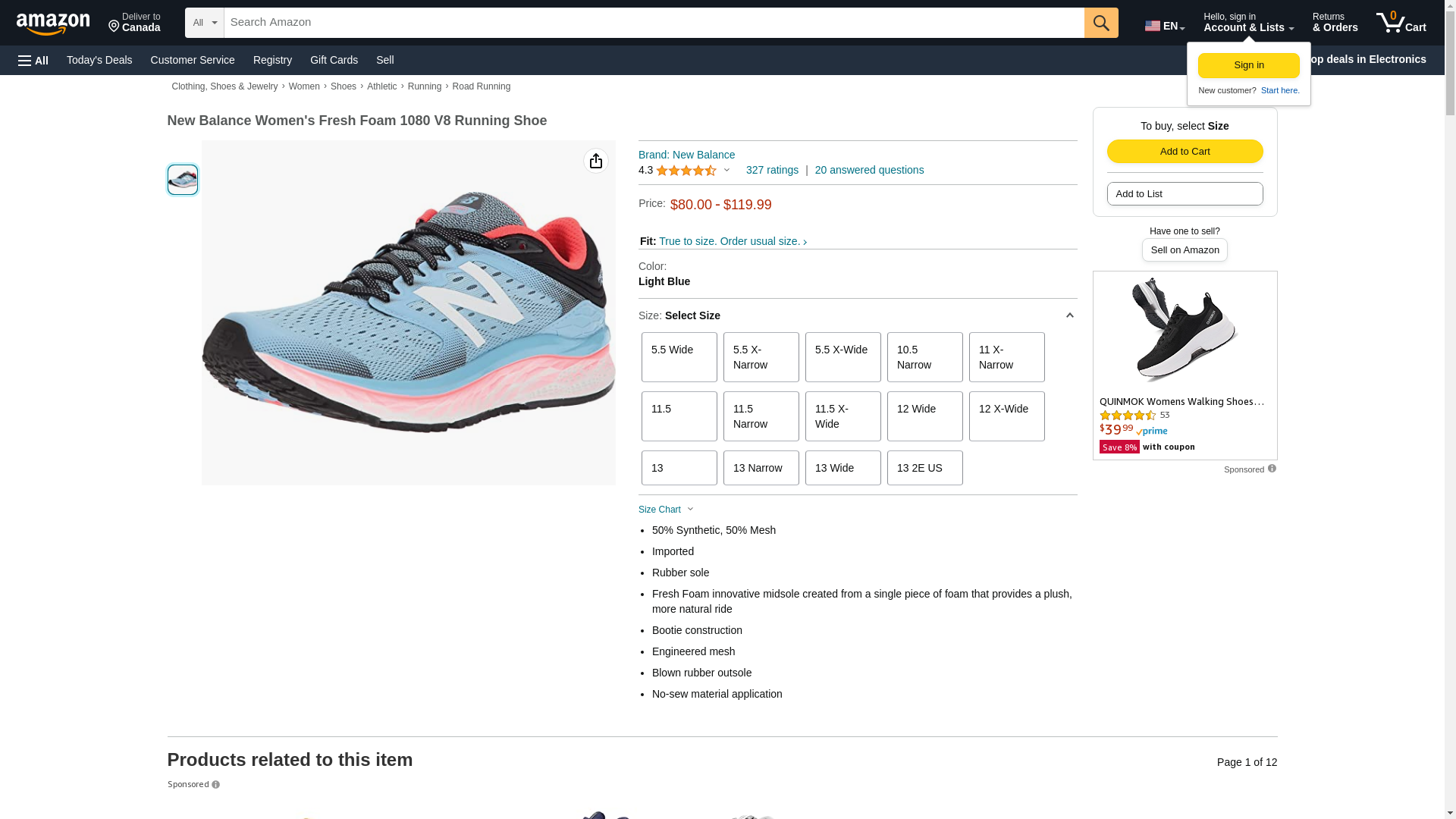This screenshot has height=819, width=1456.
Task: Click the search magnifier button
Action: (1101, 23)
